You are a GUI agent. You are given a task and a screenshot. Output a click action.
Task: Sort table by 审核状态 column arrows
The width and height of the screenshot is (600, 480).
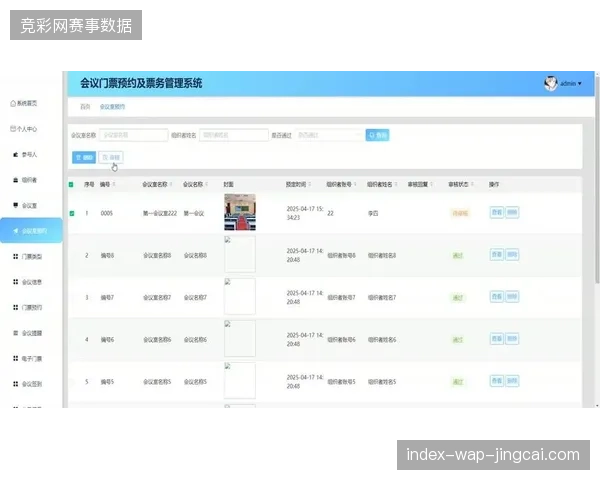(x=472, y=184)
